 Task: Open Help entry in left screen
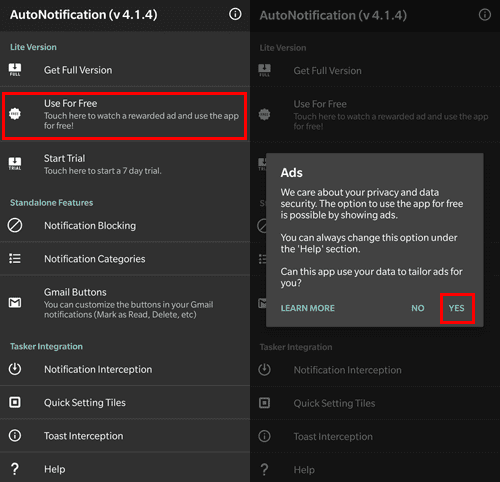pos(125,468)
